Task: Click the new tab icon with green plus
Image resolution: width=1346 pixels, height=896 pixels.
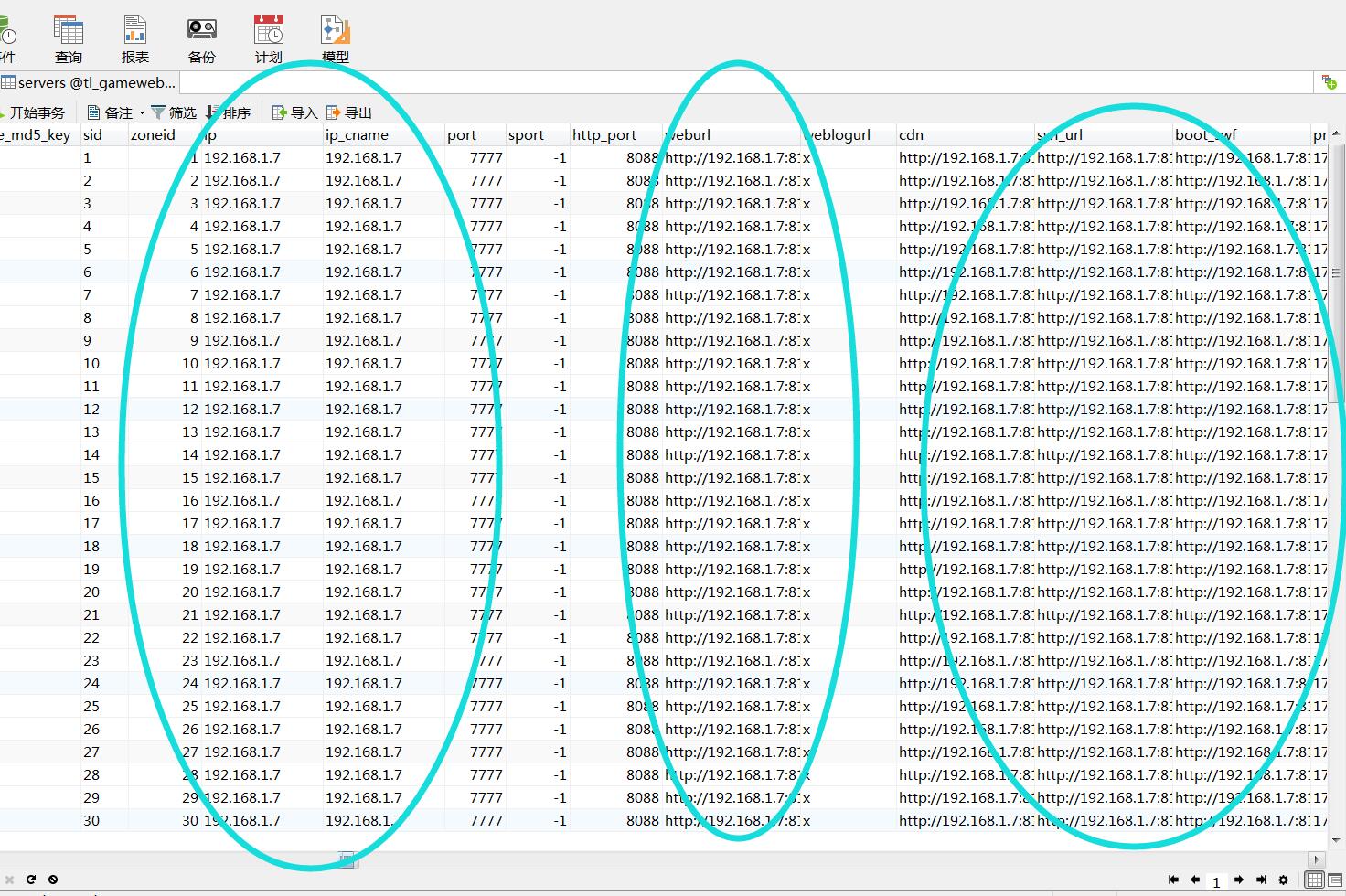Action: coord(1329,82)
